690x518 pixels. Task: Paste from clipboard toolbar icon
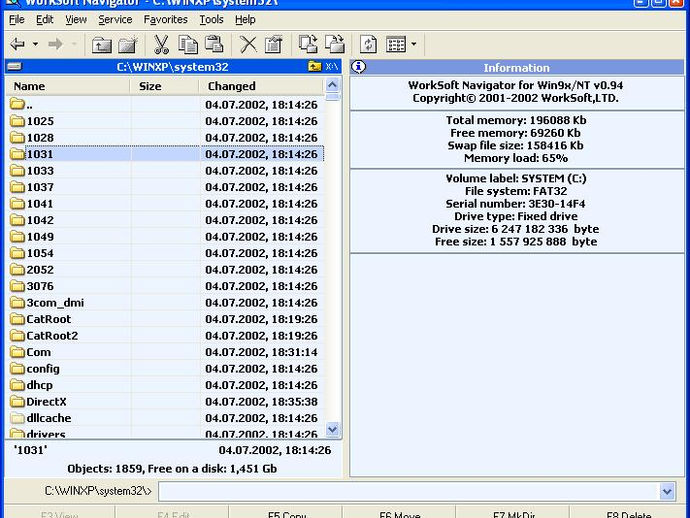pyautogui.click(x=215, y=44)
